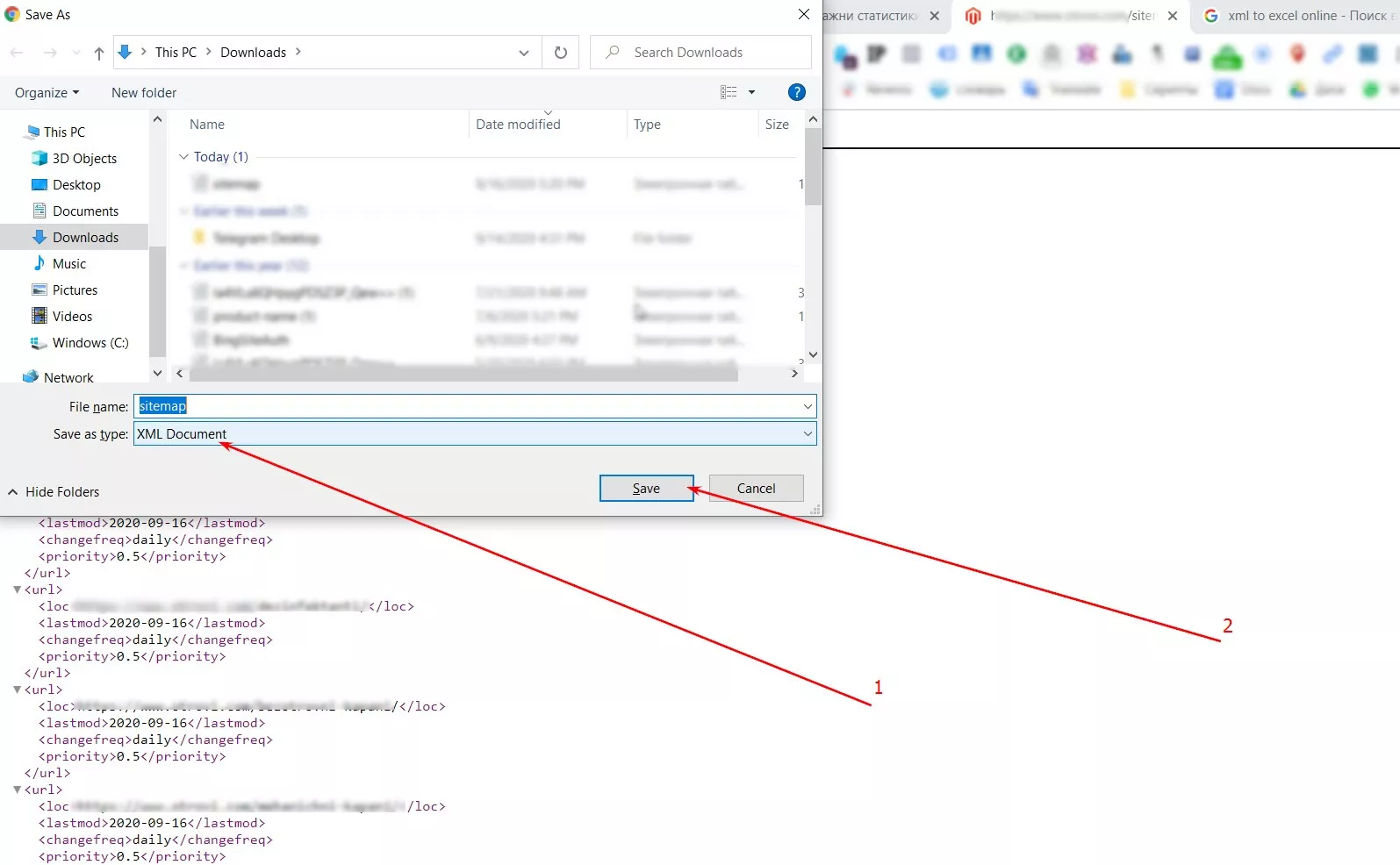Click the Cancel button
This screenshot has width=1400, height=865.
[x=756, y=489]
